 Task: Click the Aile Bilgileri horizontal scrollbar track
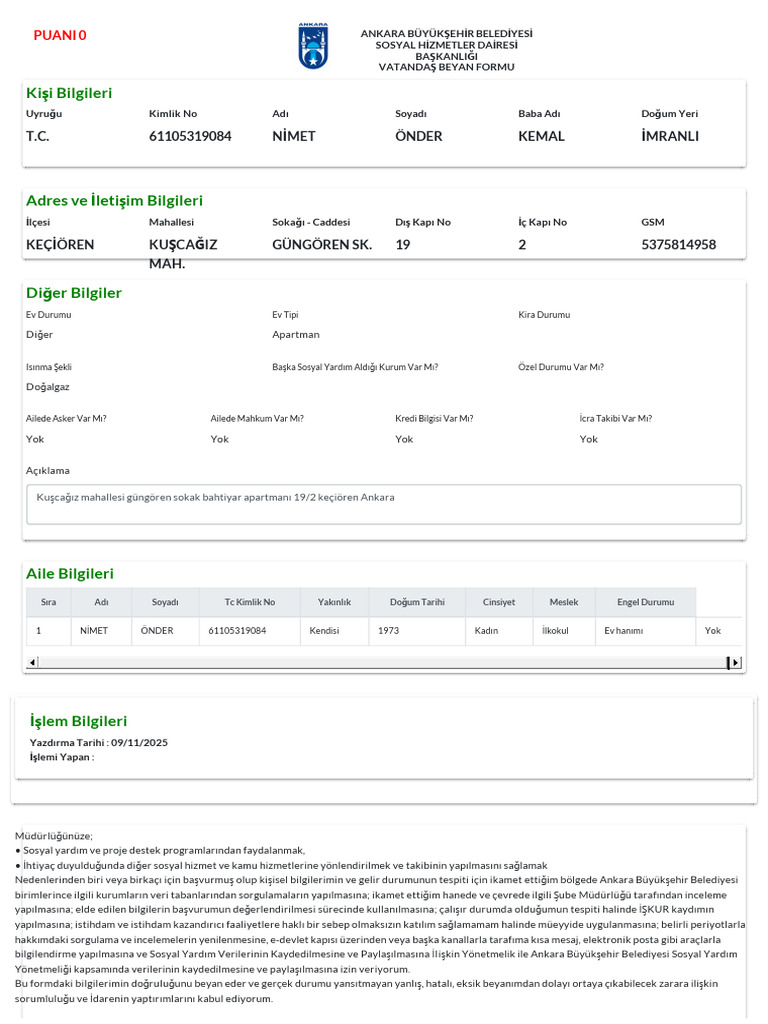(382, 663)
